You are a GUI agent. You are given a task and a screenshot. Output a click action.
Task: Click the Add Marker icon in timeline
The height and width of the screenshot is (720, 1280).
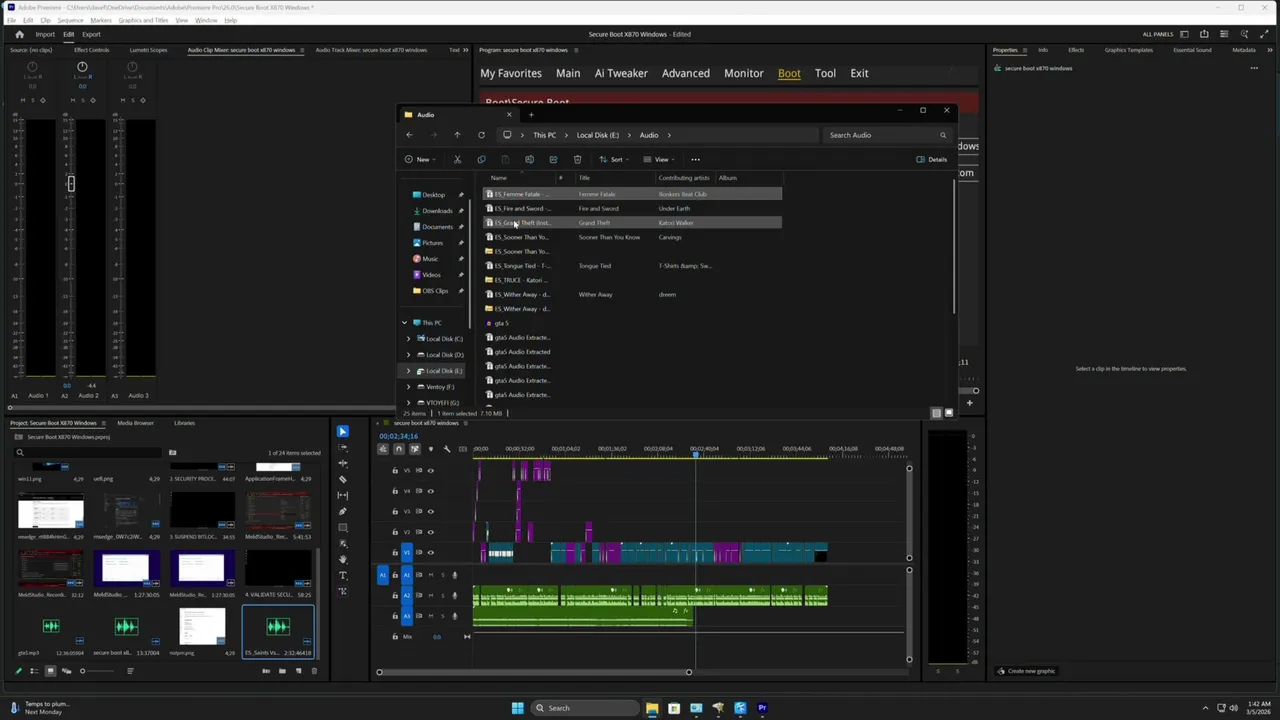pyautogui.click(x=431, y=449)
